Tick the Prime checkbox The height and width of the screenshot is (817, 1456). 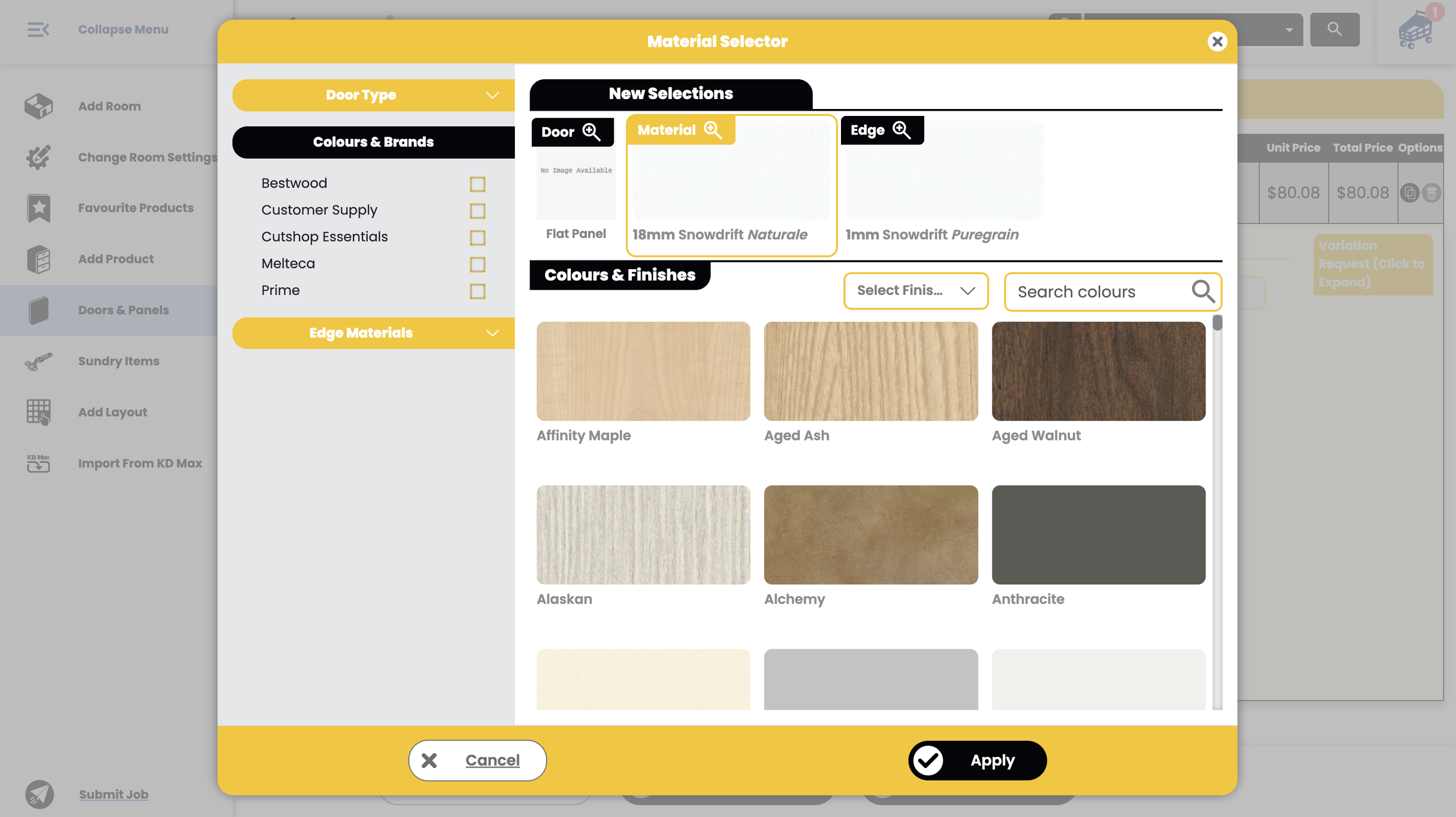(477, 291)
